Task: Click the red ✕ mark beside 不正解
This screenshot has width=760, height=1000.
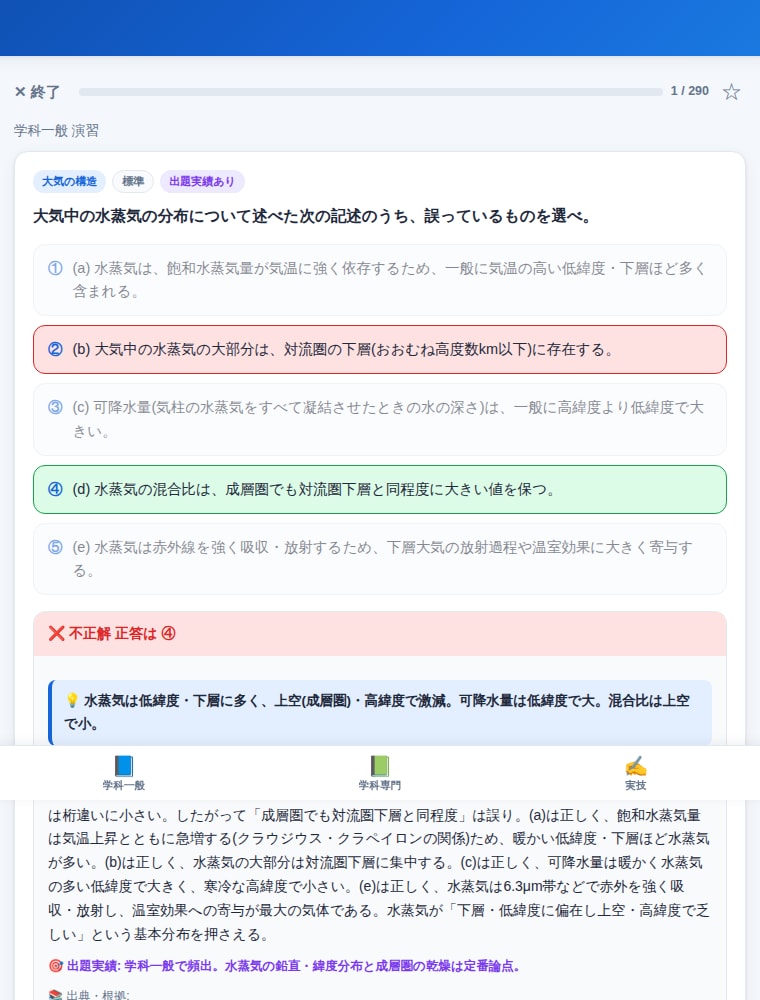Action: click(x=57, y=633)
